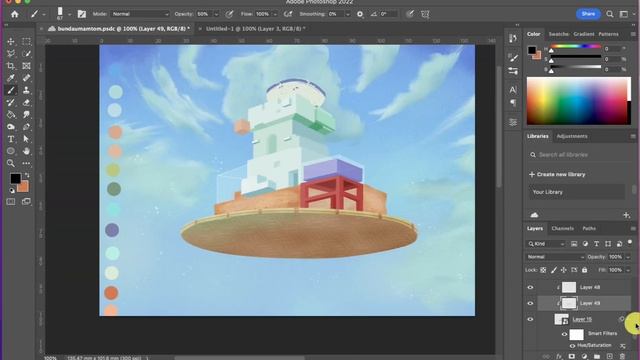Click the Hue slider in Color panel
Screen dimensions: 640x360
point(576,47)
